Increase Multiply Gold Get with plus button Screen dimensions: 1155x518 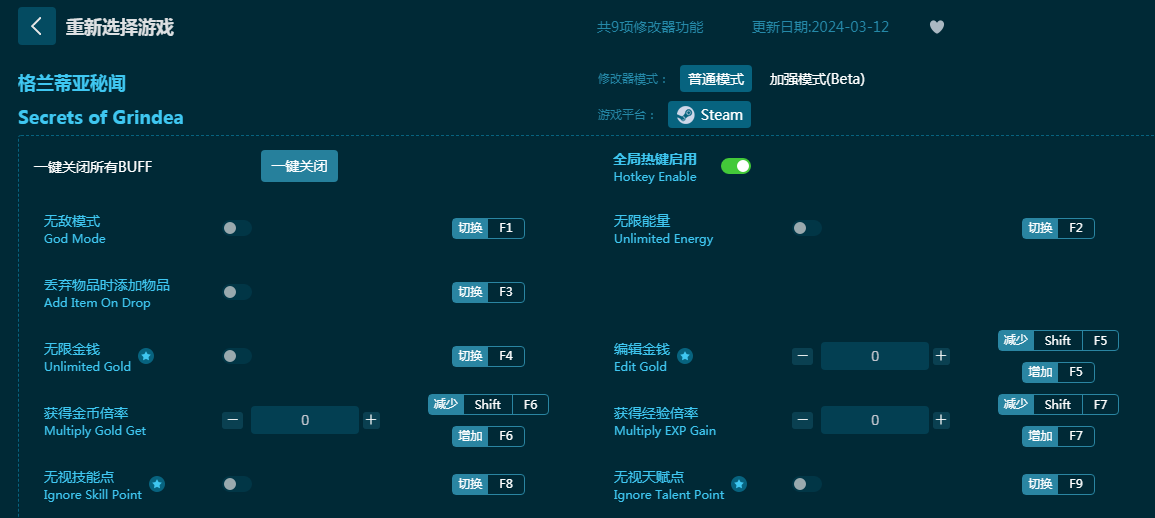coord(371,420)
